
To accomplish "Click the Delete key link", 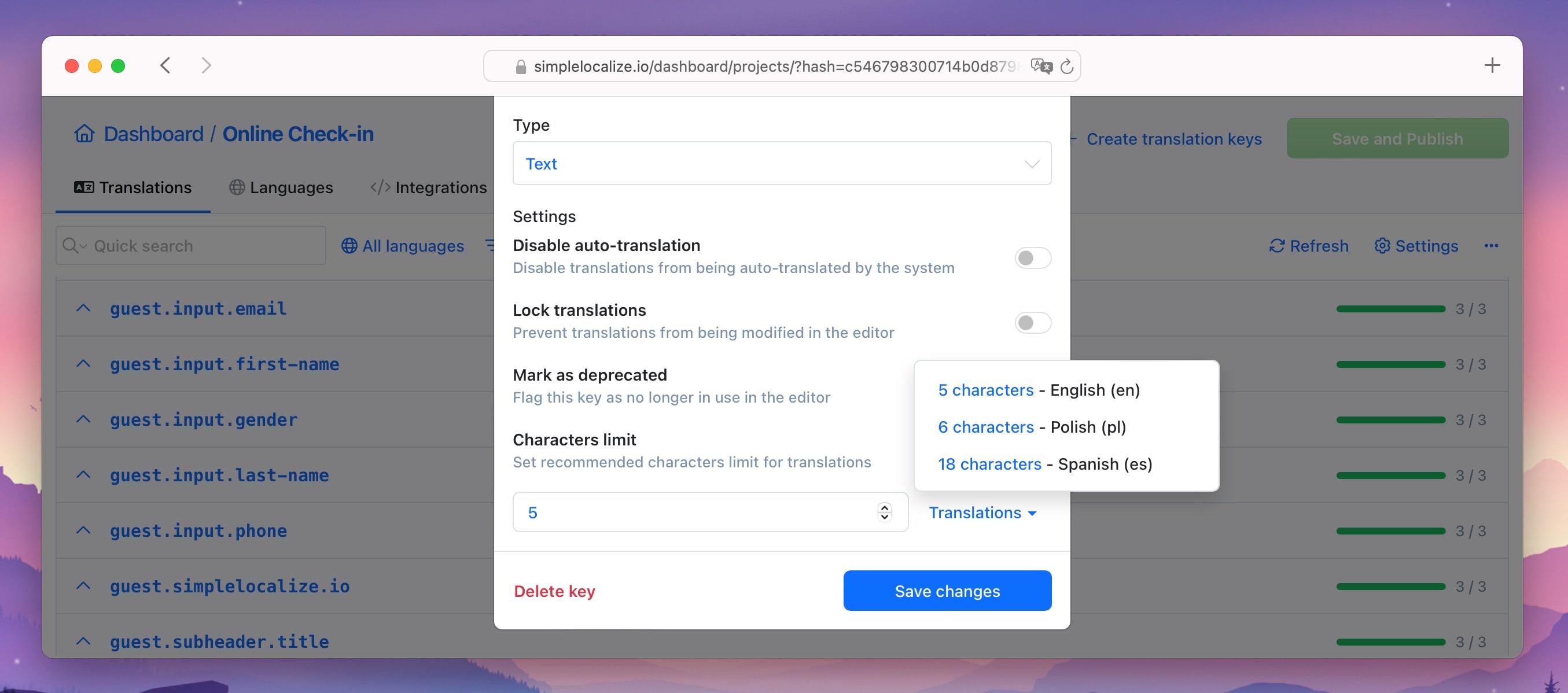I will tap(554, 591).
